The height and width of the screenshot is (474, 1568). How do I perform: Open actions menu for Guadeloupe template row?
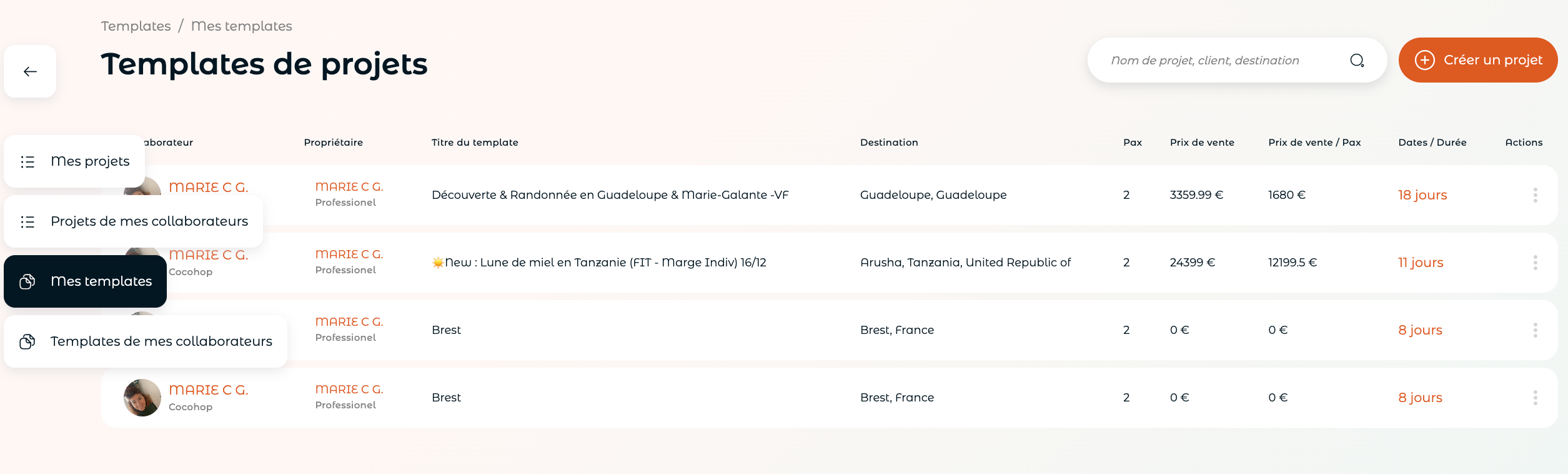pyautogui.click(x=1535, y=195)
